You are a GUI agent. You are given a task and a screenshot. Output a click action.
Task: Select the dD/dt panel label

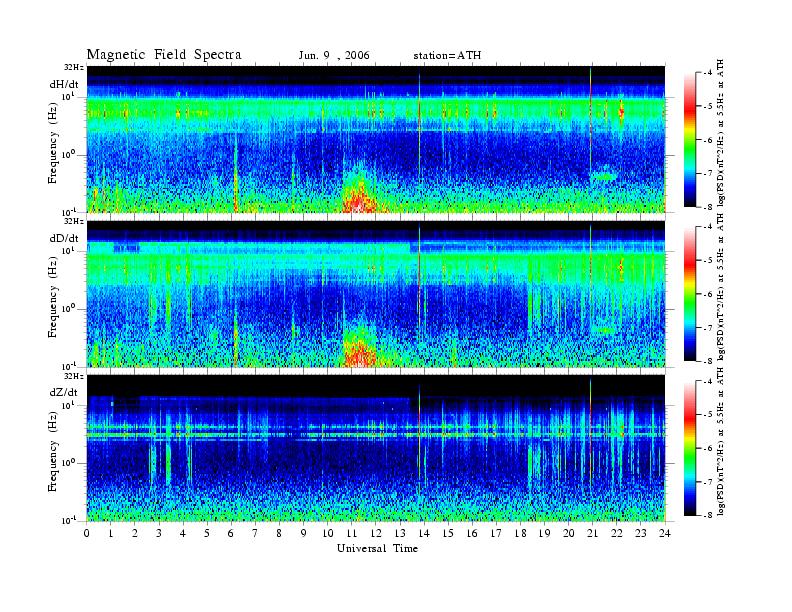tap(64, 238)
